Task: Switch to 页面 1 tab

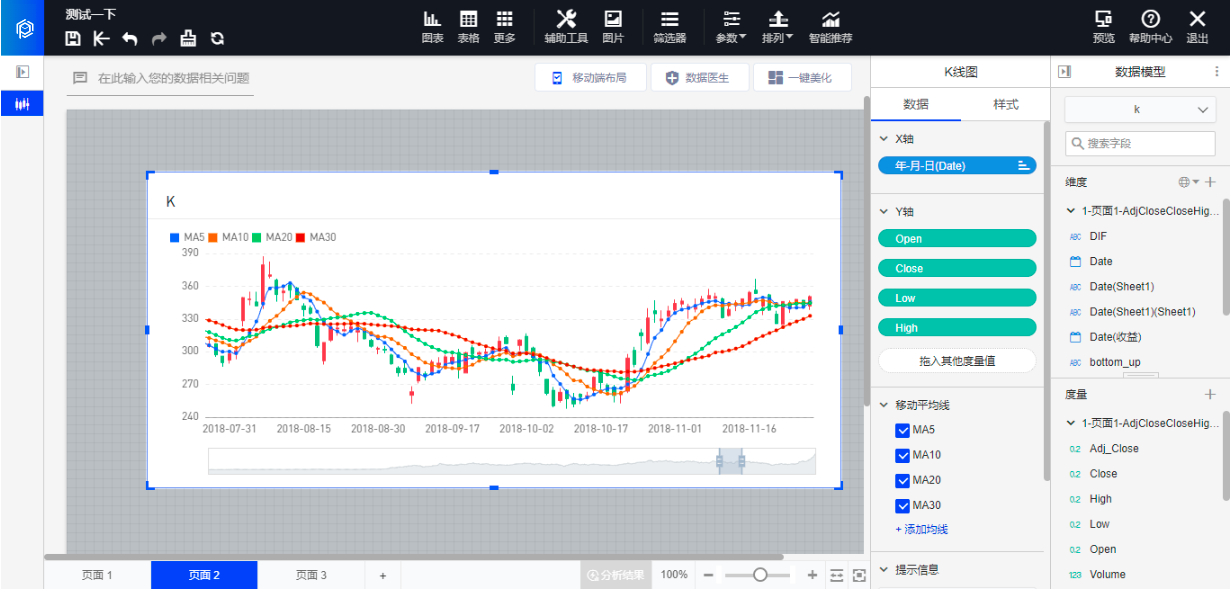Action: point(97,575)
